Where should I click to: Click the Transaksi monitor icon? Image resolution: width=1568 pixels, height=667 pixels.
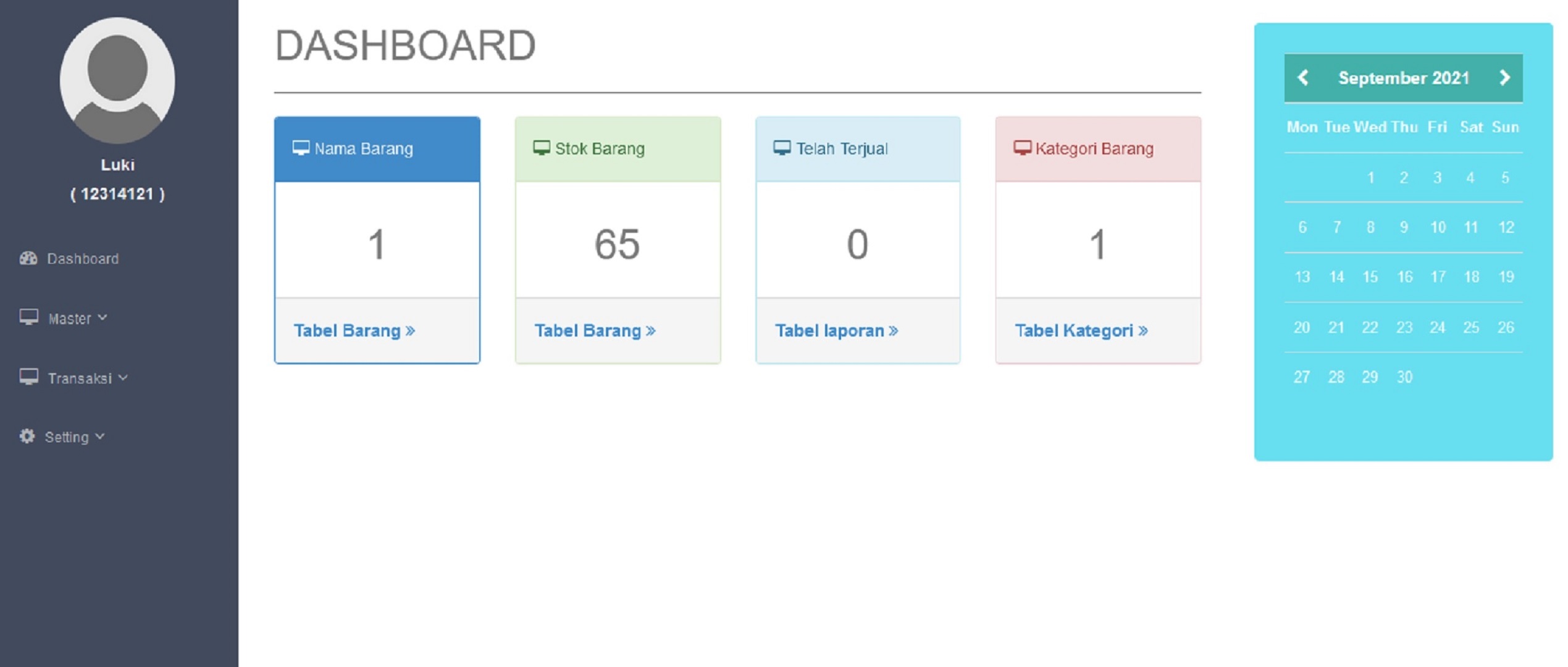(28, 377)
